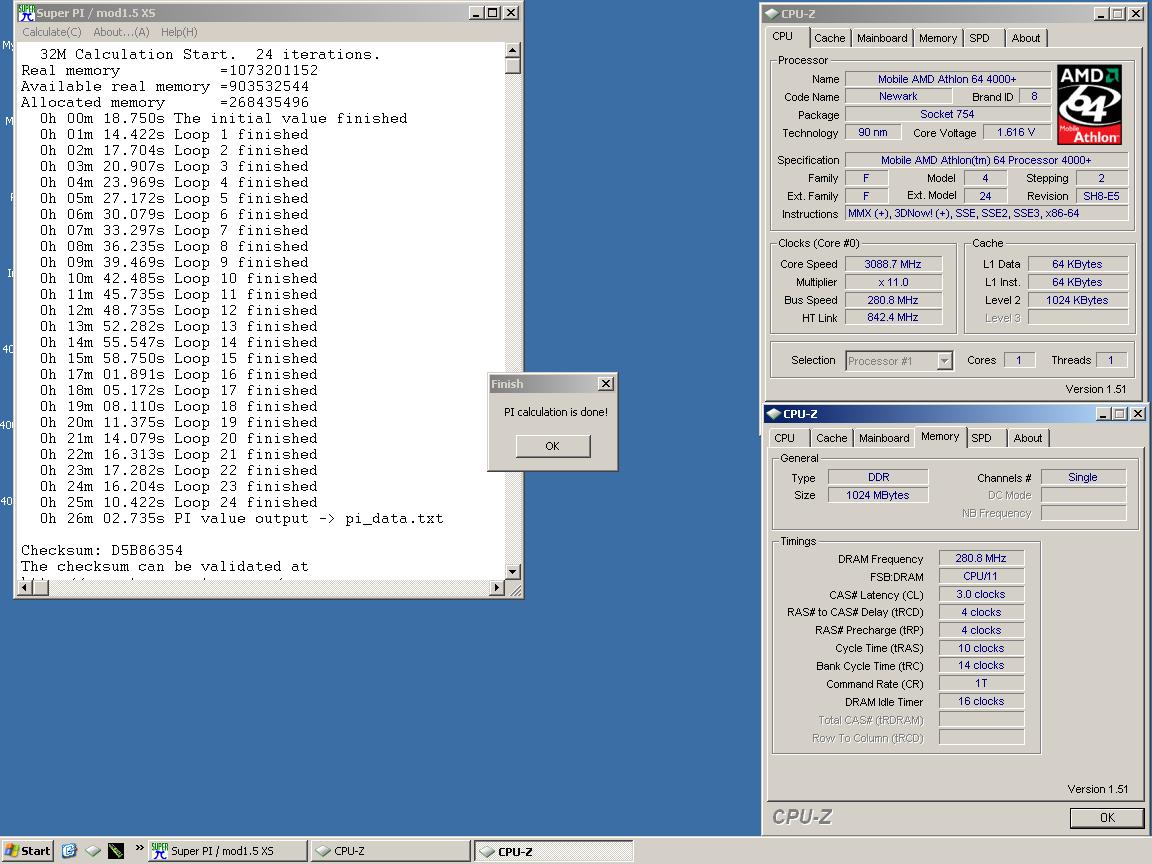The width and height of the screenshot is (1152, 864).
Task: Open About tab in upper CPU-Z
Action: pyautogui.click(x=1026, y=38)
